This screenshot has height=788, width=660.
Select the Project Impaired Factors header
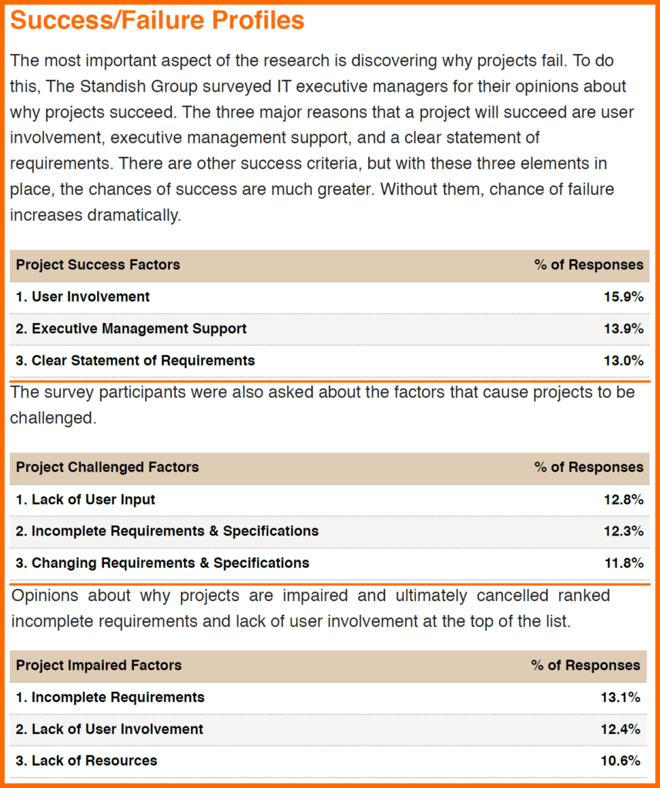(x=99, y=665)
